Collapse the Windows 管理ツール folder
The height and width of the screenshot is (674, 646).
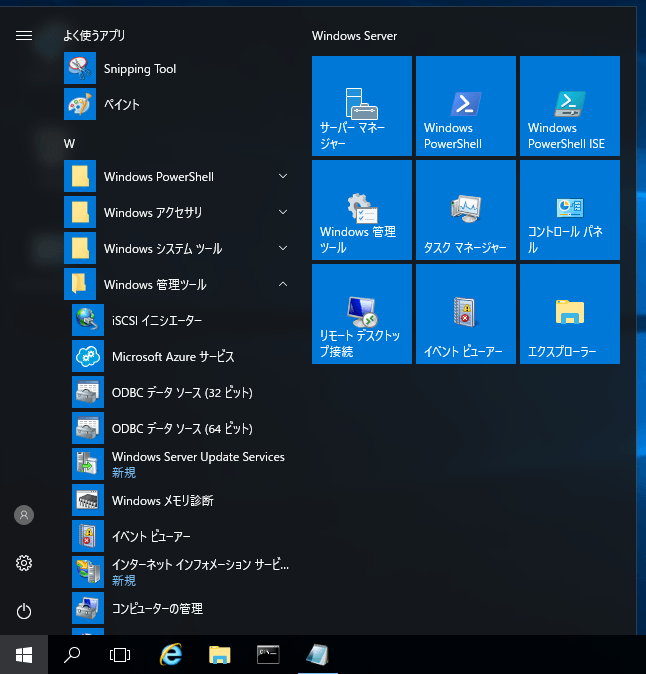[x=176, y=285]
